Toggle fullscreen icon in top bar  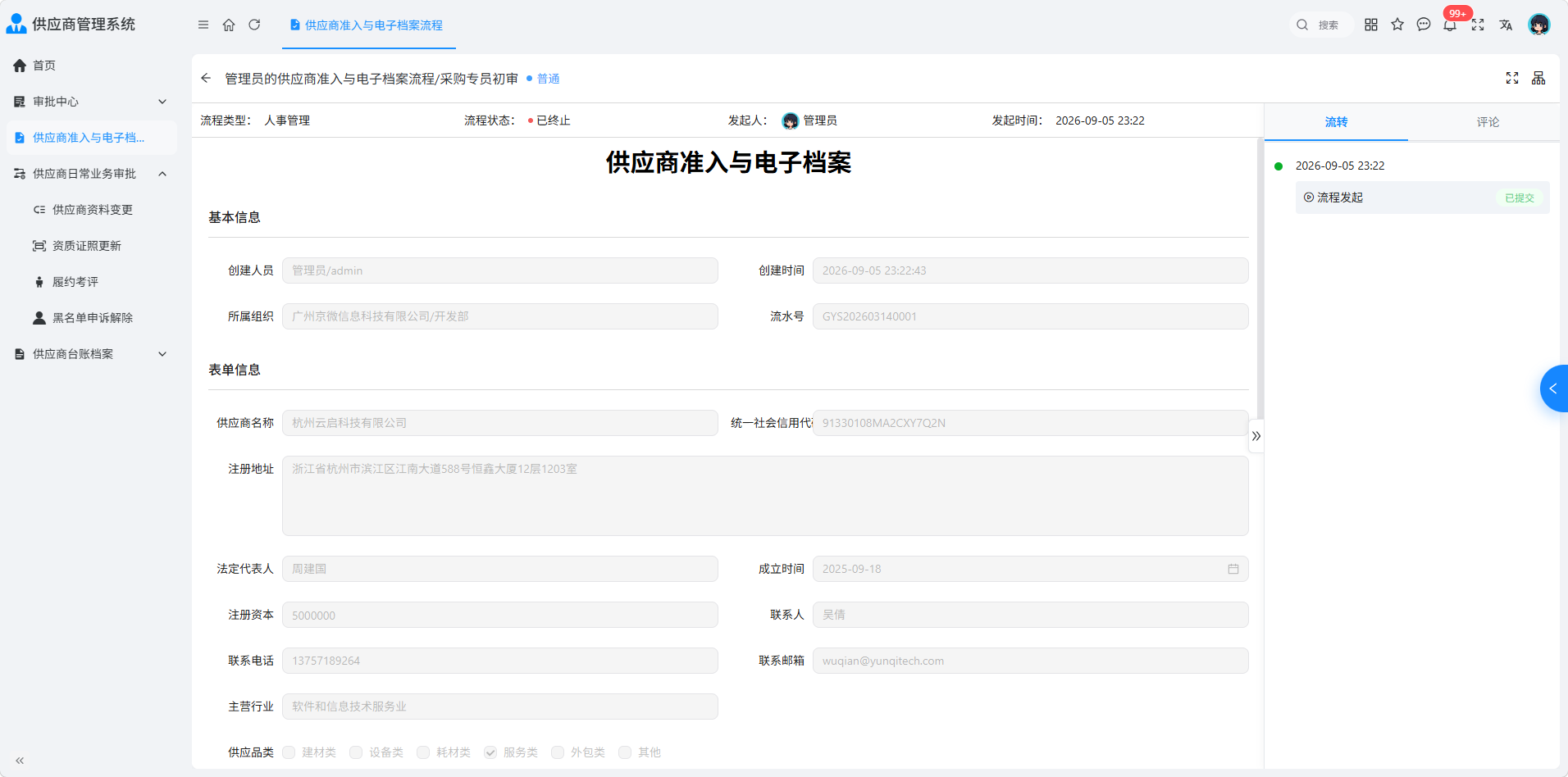tap(1478, 25)
